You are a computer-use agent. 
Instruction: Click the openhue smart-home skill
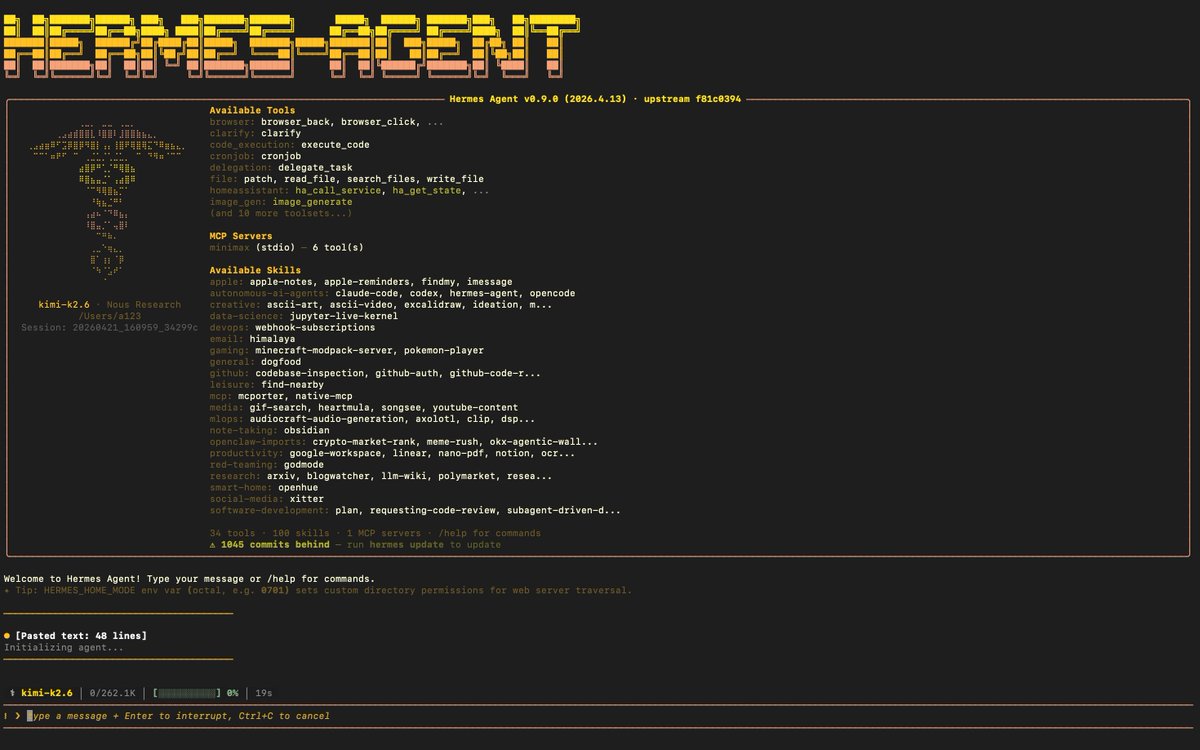coord(298,487)
